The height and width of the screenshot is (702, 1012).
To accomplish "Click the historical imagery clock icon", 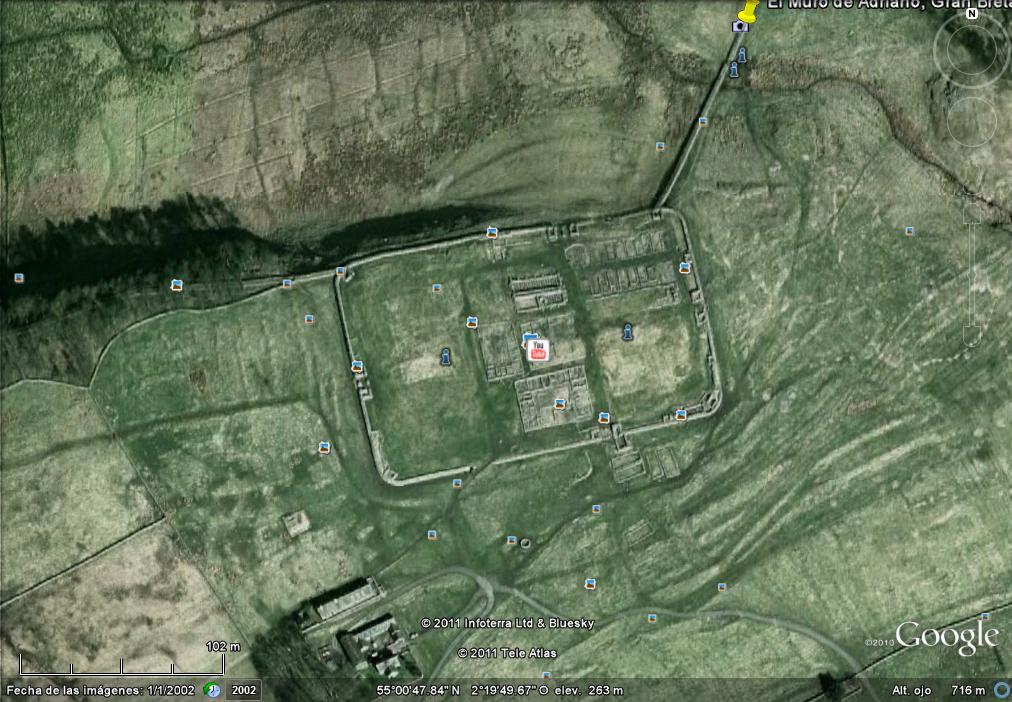I will click(x=212, y=690).
